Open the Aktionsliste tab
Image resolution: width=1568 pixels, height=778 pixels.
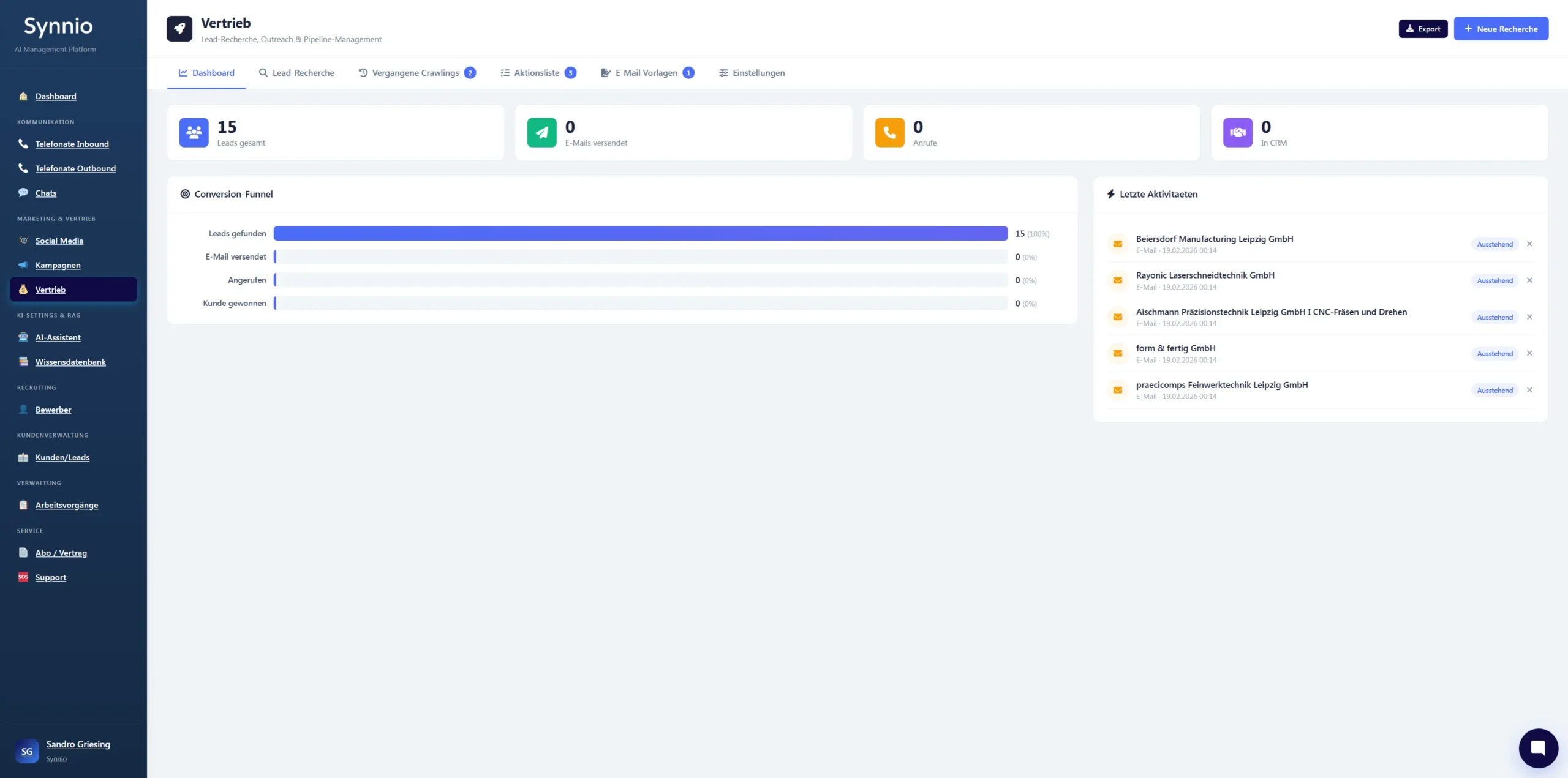pos(537,73)
